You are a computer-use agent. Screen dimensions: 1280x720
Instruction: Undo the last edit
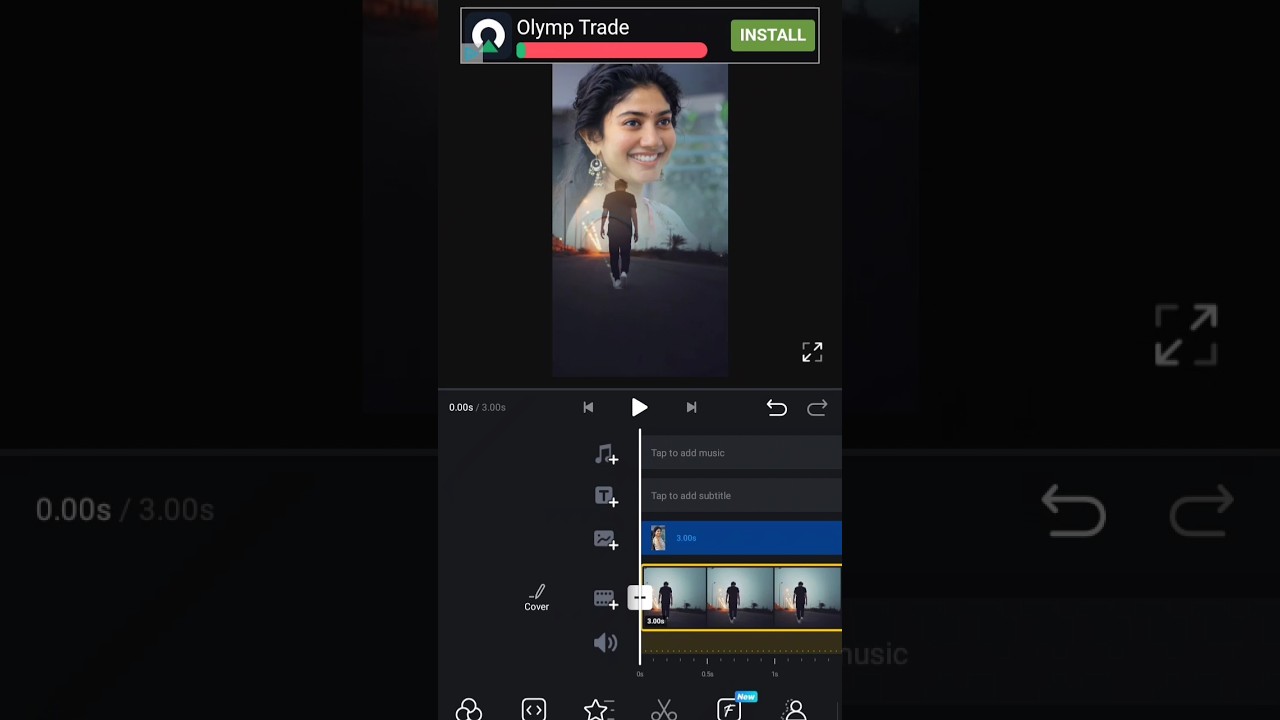777,407
